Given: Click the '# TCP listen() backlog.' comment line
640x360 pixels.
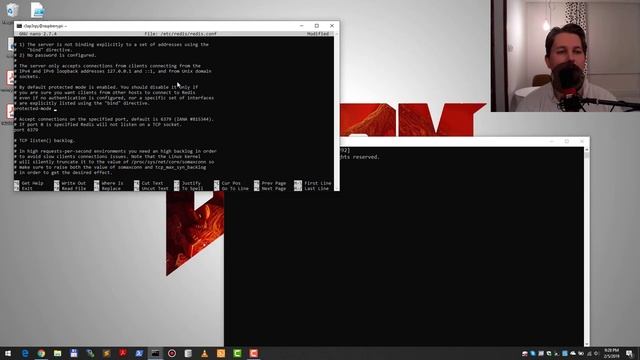Looking at the screenshot, I should pyautogui.click(x=44, y=140).
